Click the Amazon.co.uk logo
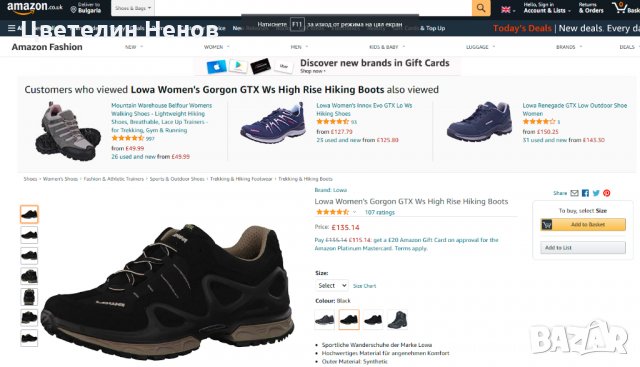The width and height of the screenshot is (640, 367). (35, 7)
